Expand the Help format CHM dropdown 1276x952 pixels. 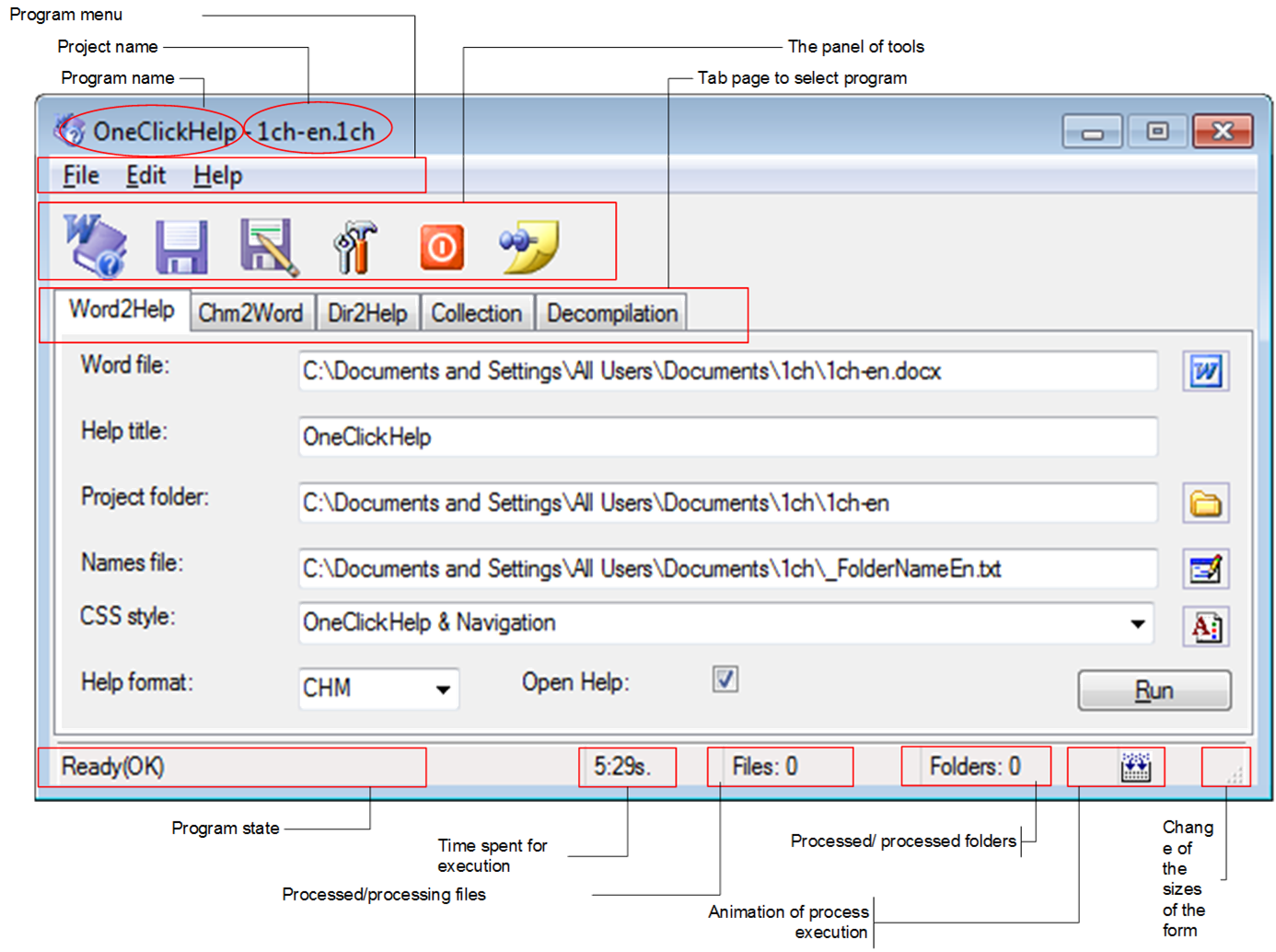click(443, 689)
